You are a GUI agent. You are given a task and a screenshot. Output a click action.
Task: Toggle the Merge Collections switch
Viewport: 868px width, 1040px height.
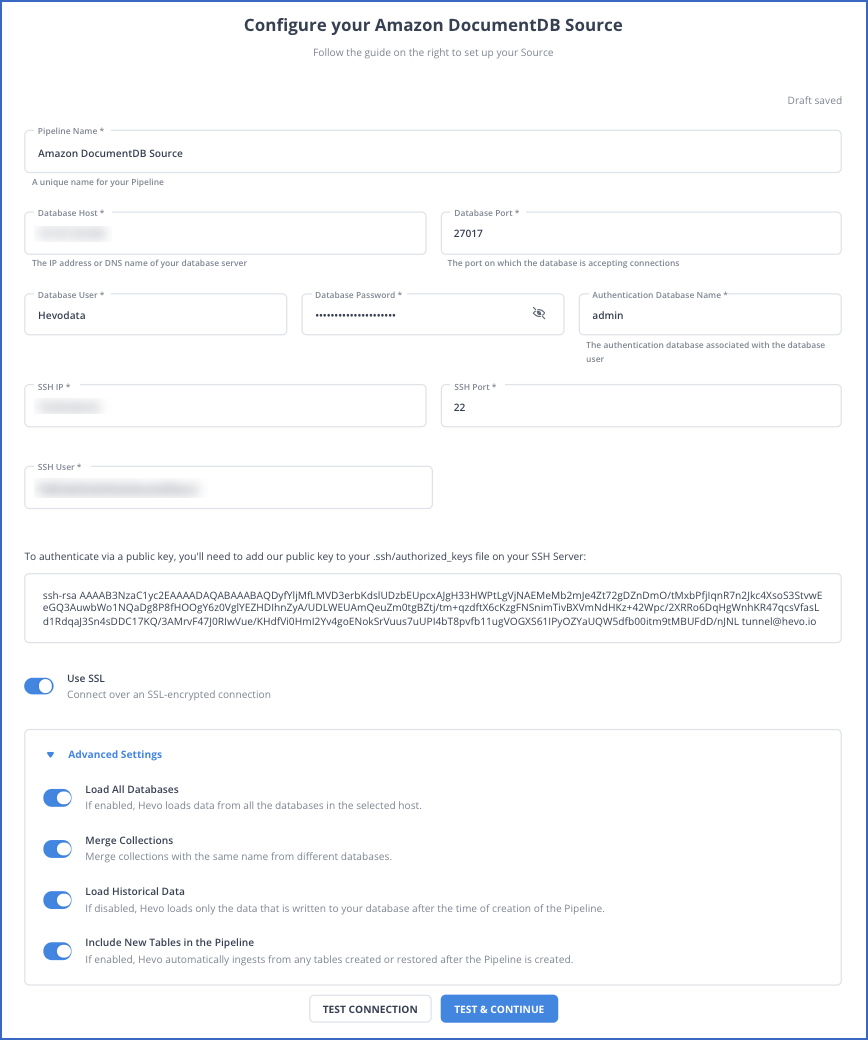coord(58,848)
